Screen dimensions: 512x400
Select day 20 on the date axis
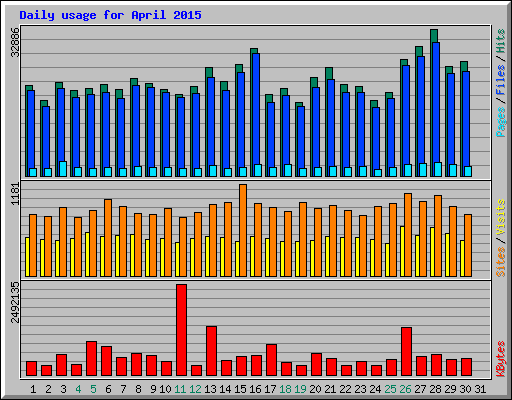click(316, 389)
